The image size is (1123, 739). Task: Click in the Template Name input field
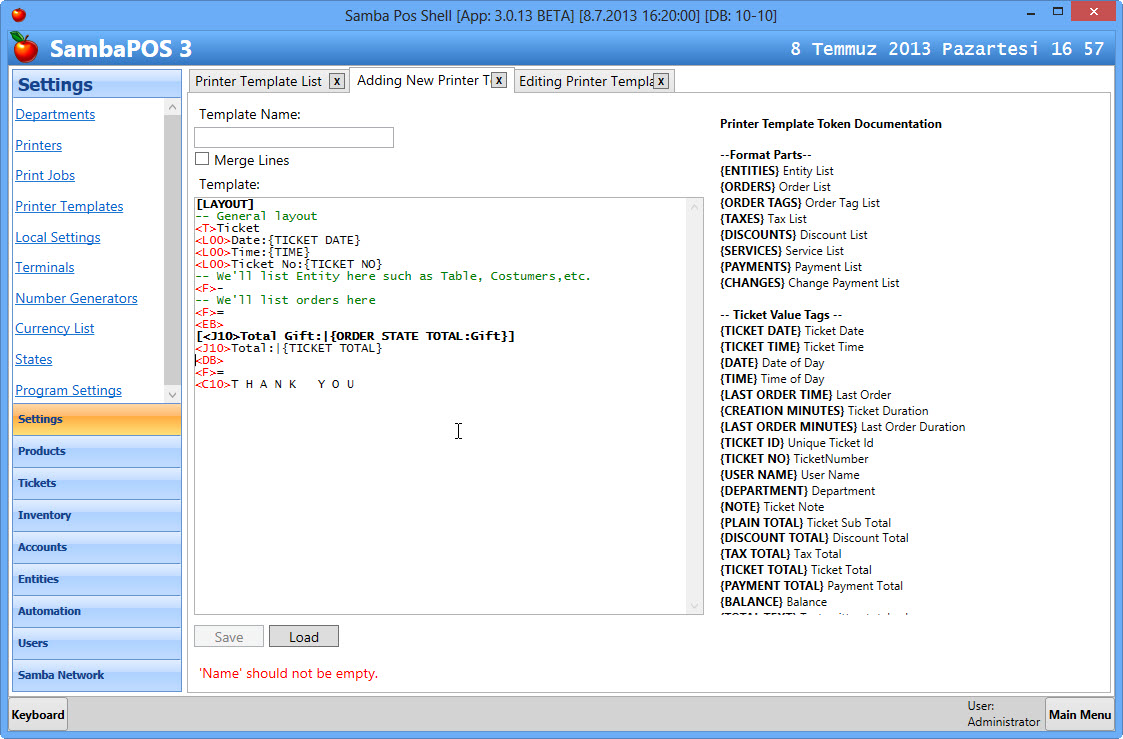point(294,138)
